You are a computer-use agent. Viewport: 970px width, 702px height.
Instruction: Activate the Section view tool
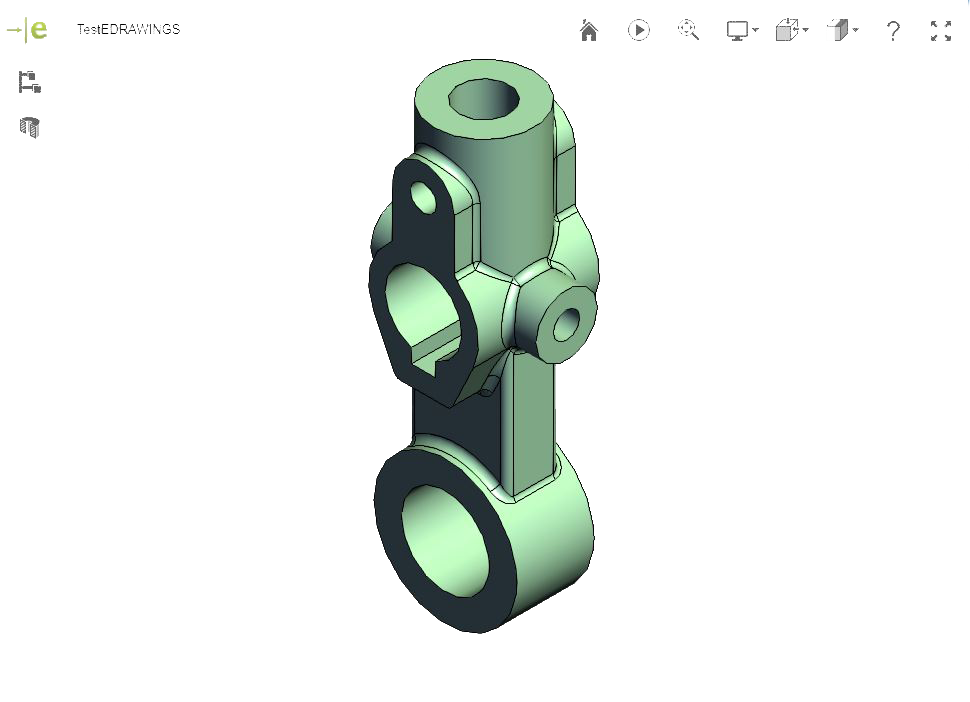coord(30,127)
